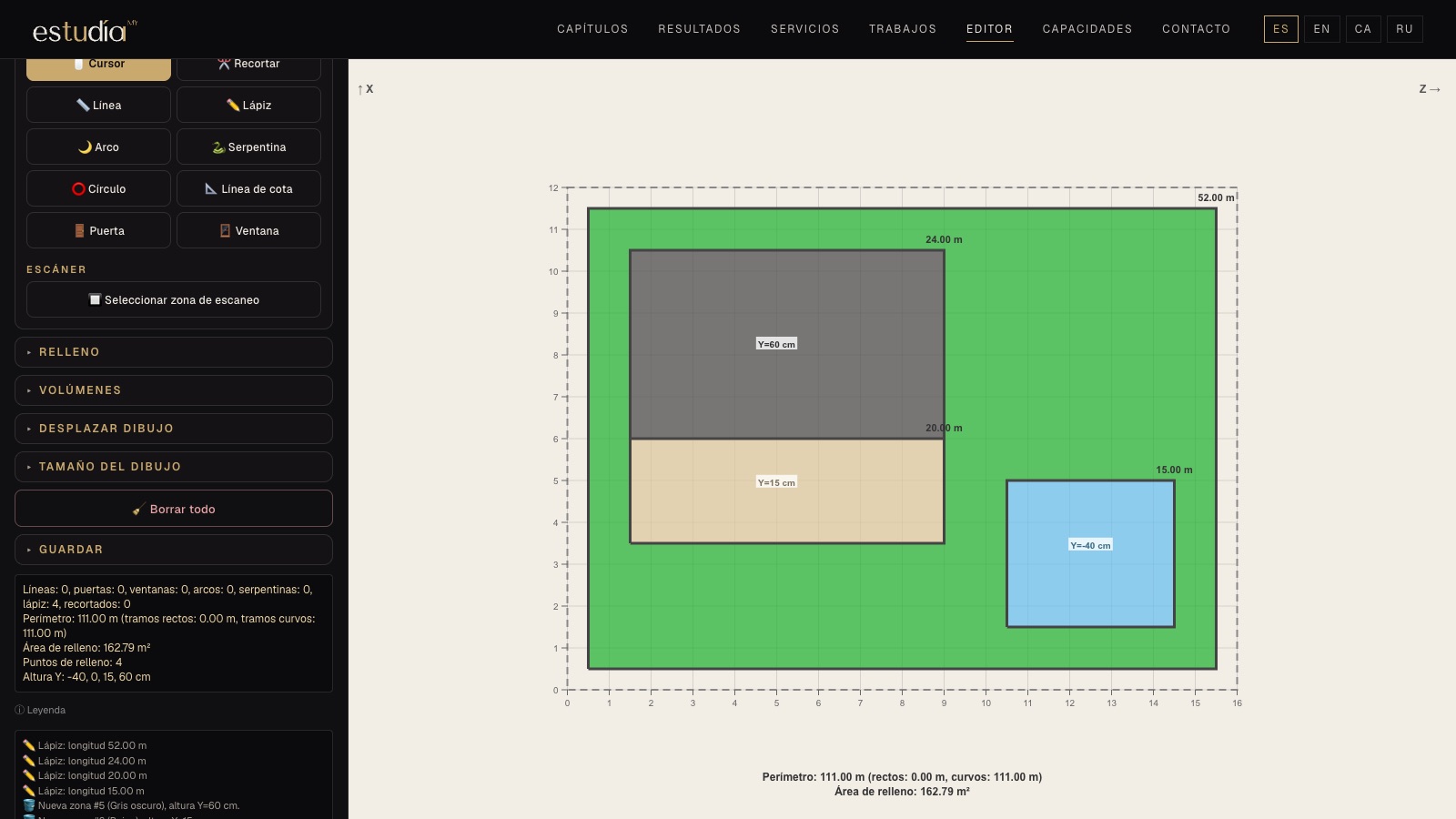Open the RESULTADOS menu item

[x=699, y=29]
